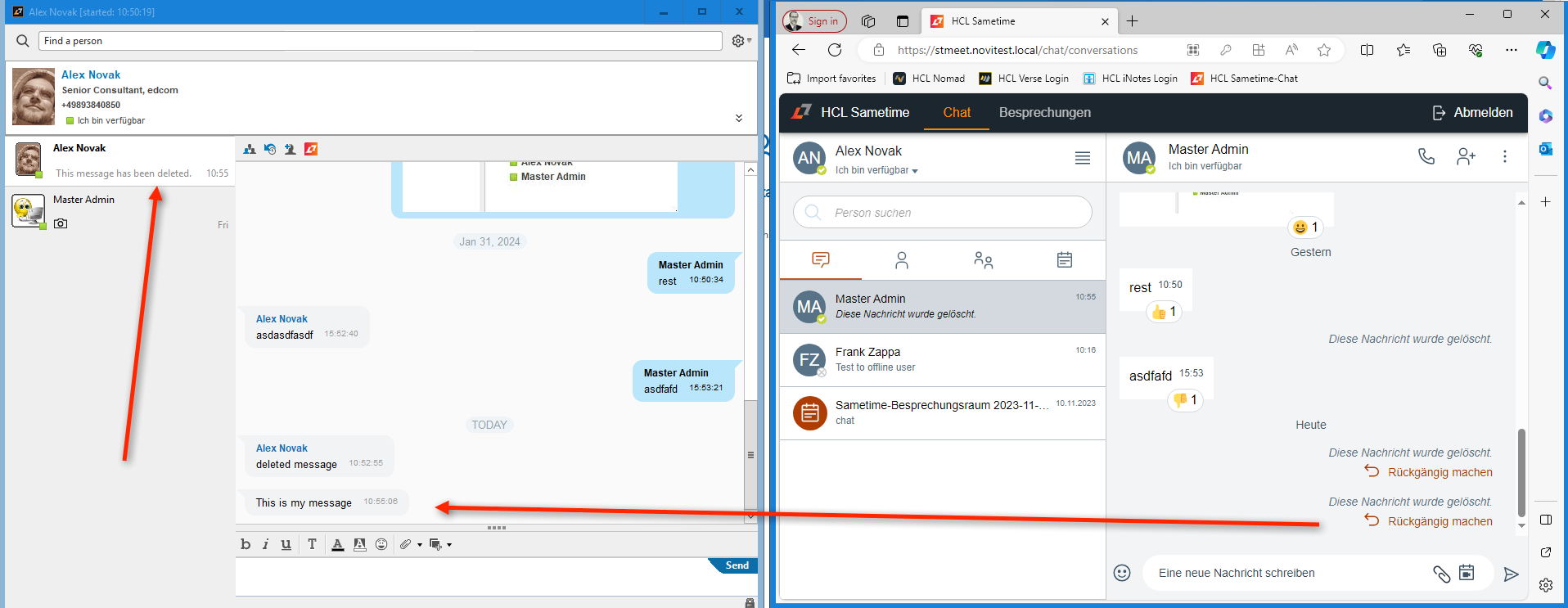Click the Find a person field

coord(380,41)
